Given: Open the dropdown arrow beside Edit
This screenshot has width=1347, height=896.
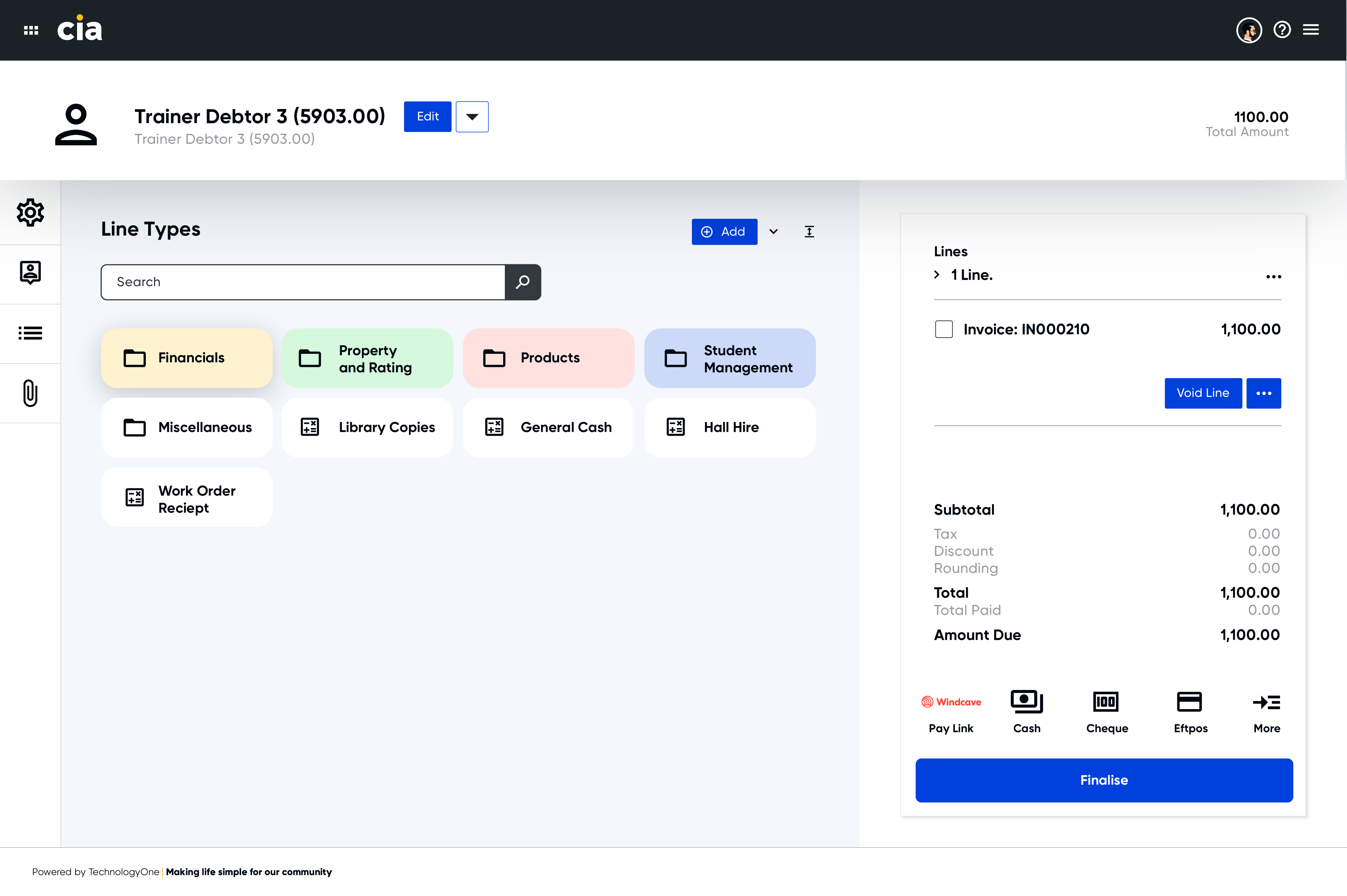Looking at the screenshot, I should (472, 117).
